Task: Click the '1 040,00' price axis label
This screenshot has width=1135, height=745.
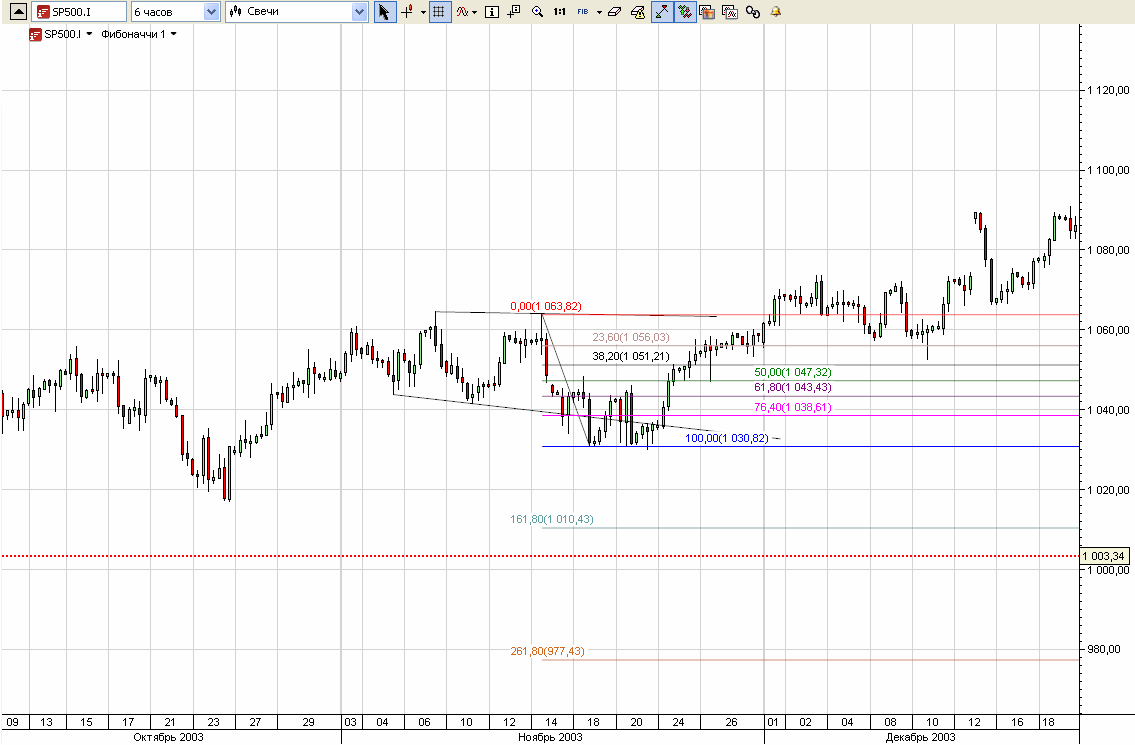Action: (x=1108, y=410)
